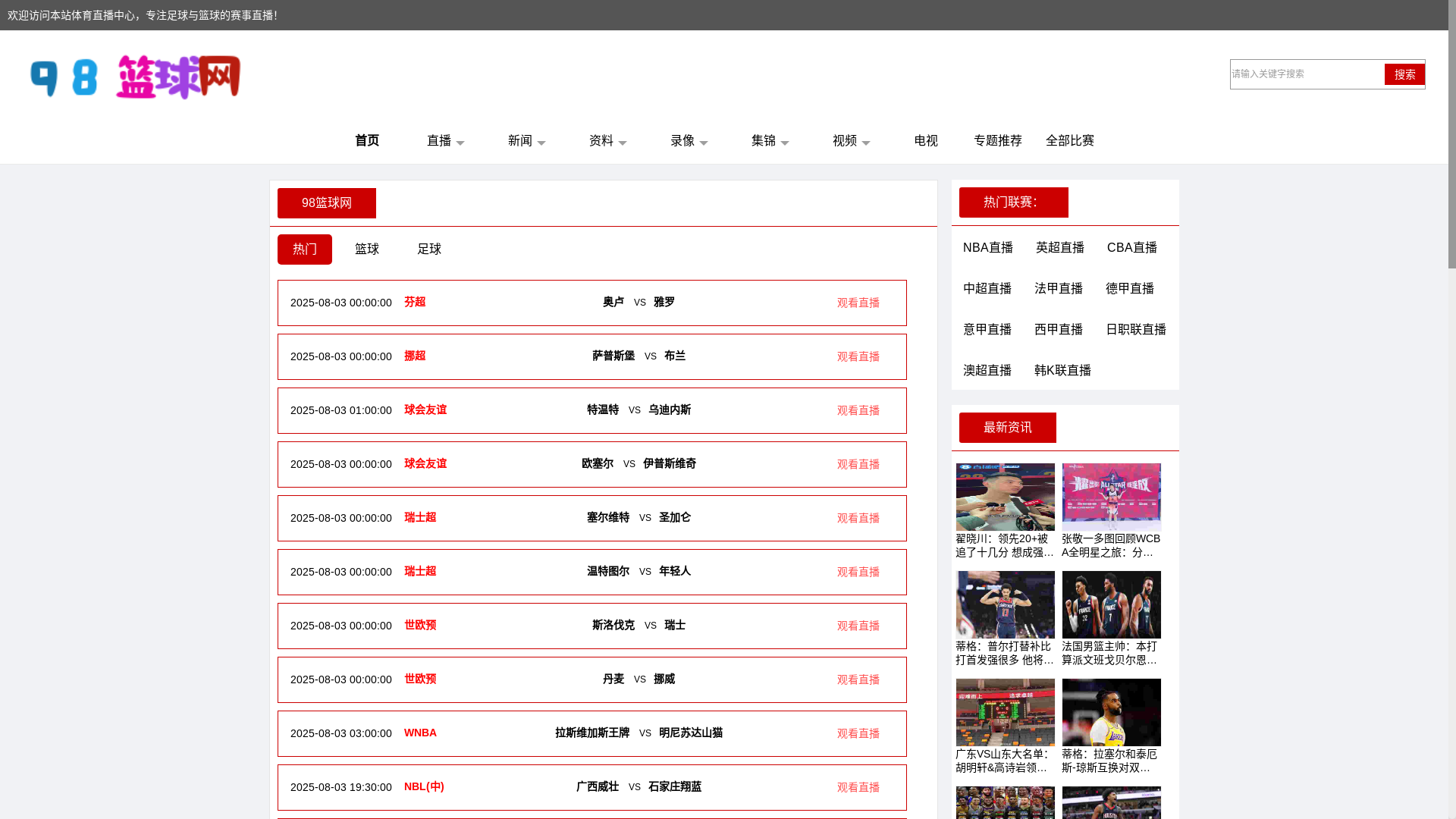Viewport: 1456px width, 819px height.
Task: Open 日职联直播 league link
Action: coord(1136,330)
